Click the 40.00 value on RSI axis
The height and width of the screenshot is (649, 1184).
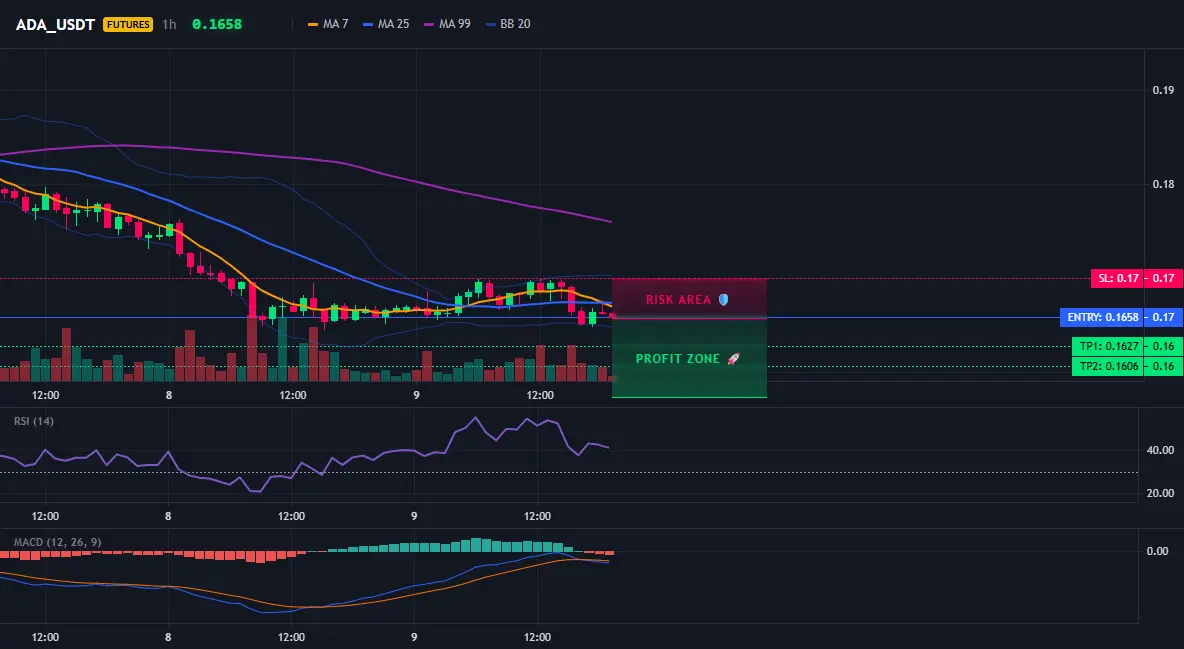pyautogui.click(x=1160, y=450)
